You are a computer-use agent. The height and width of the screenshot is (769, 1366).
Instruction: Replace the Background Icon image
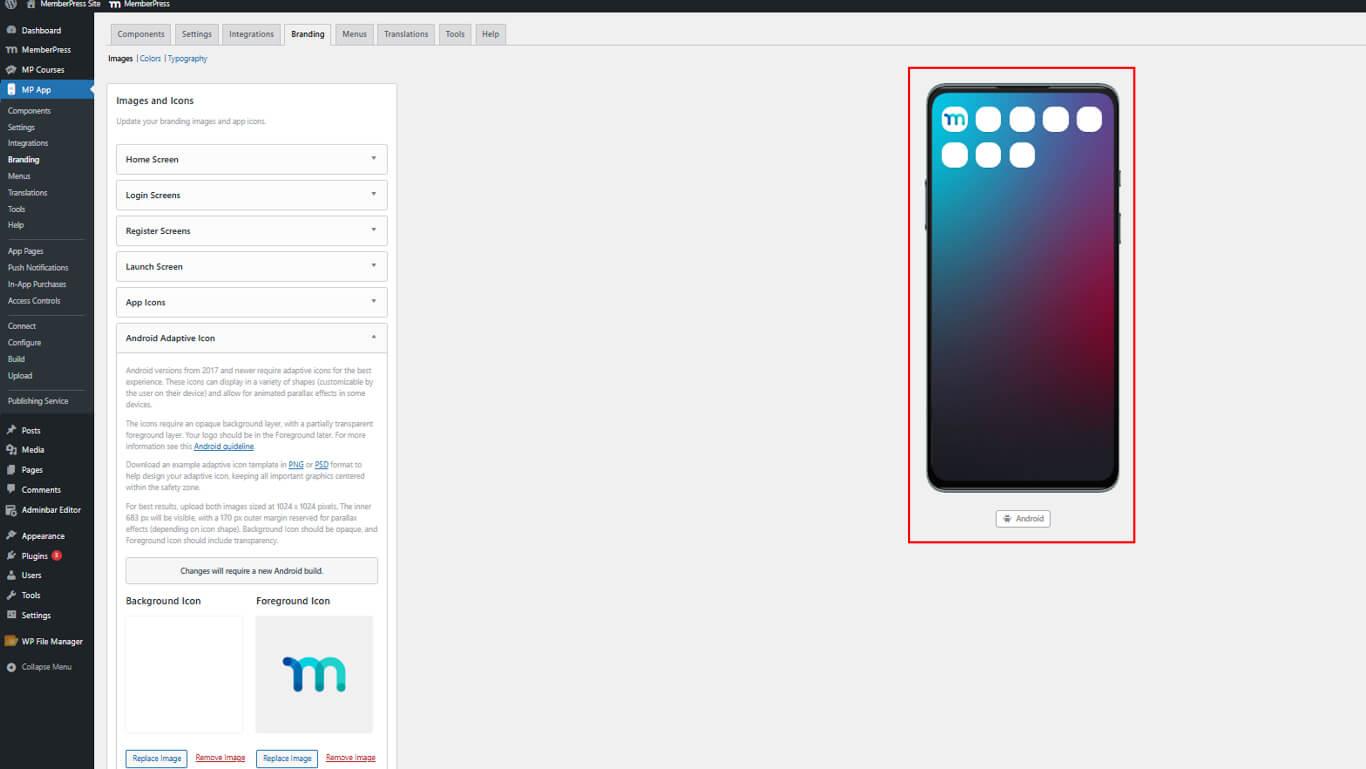[157, 758]
